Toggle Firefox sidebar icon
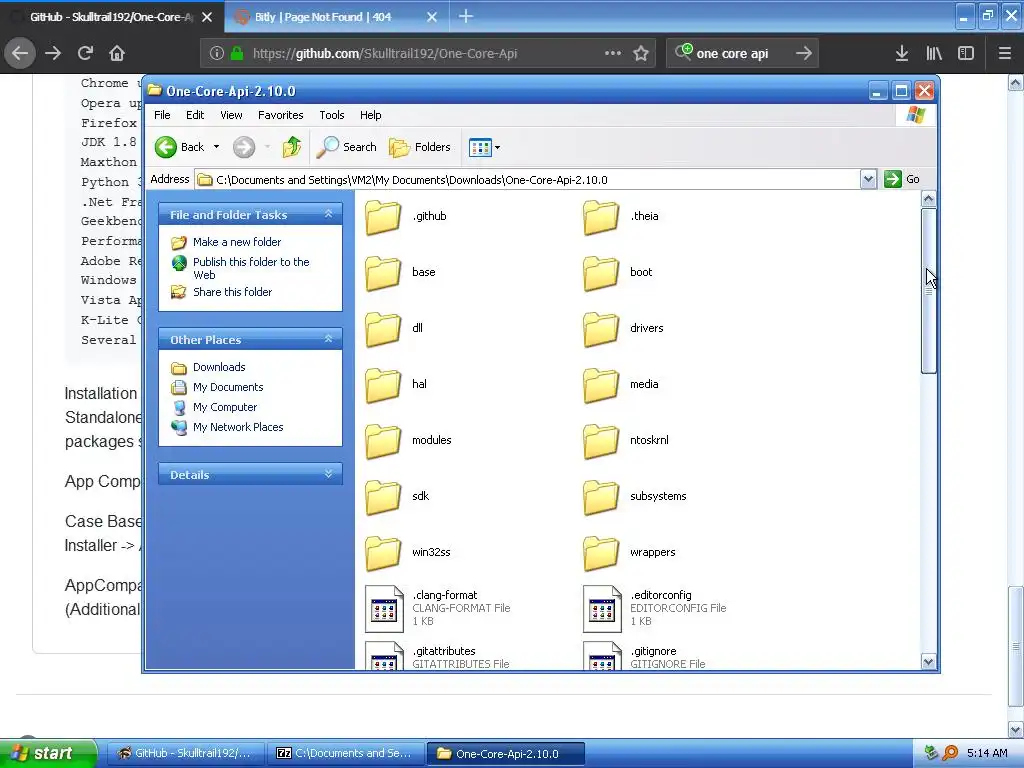Viewport: 1024px width, 768px height. pyautogui.click(x=966, y=53)
